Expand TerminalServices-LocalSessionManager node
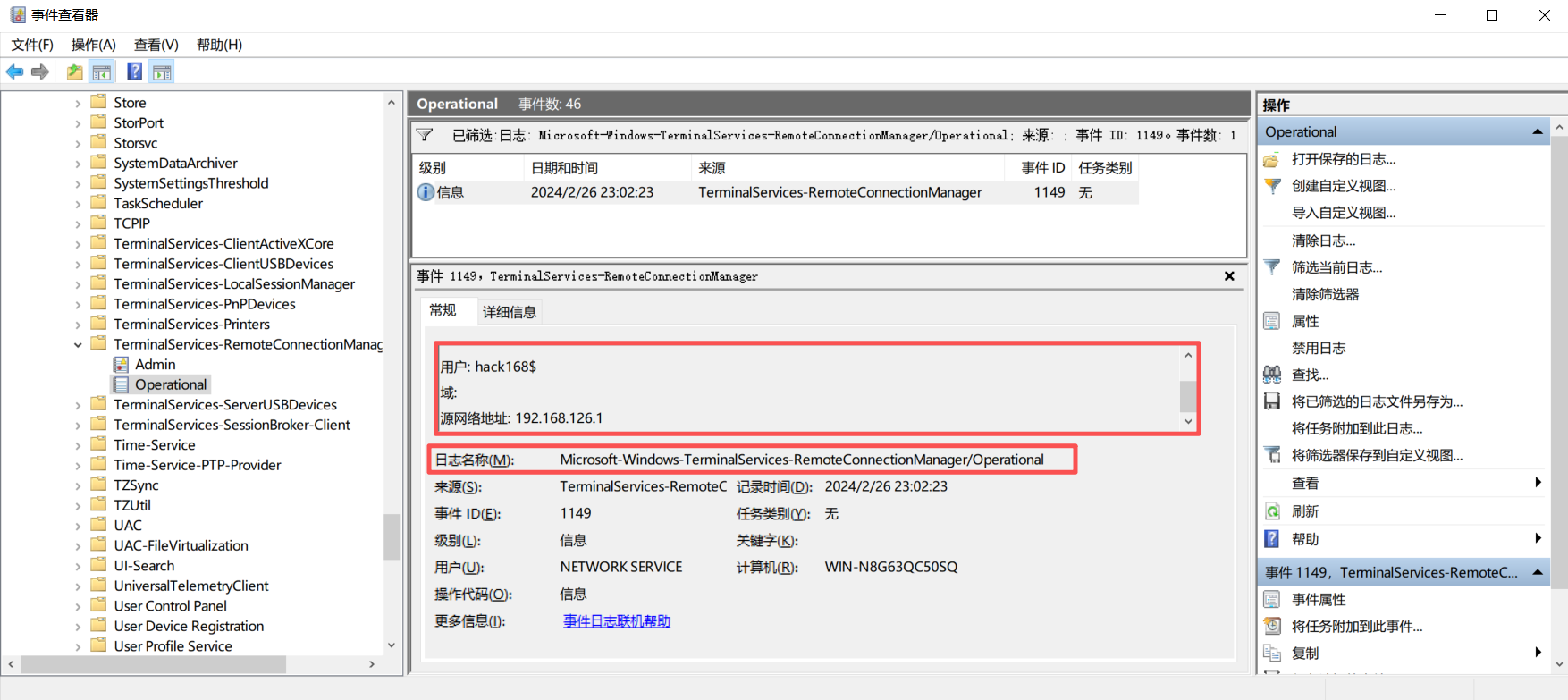1568x700 pixels. [x=78, y=284]
